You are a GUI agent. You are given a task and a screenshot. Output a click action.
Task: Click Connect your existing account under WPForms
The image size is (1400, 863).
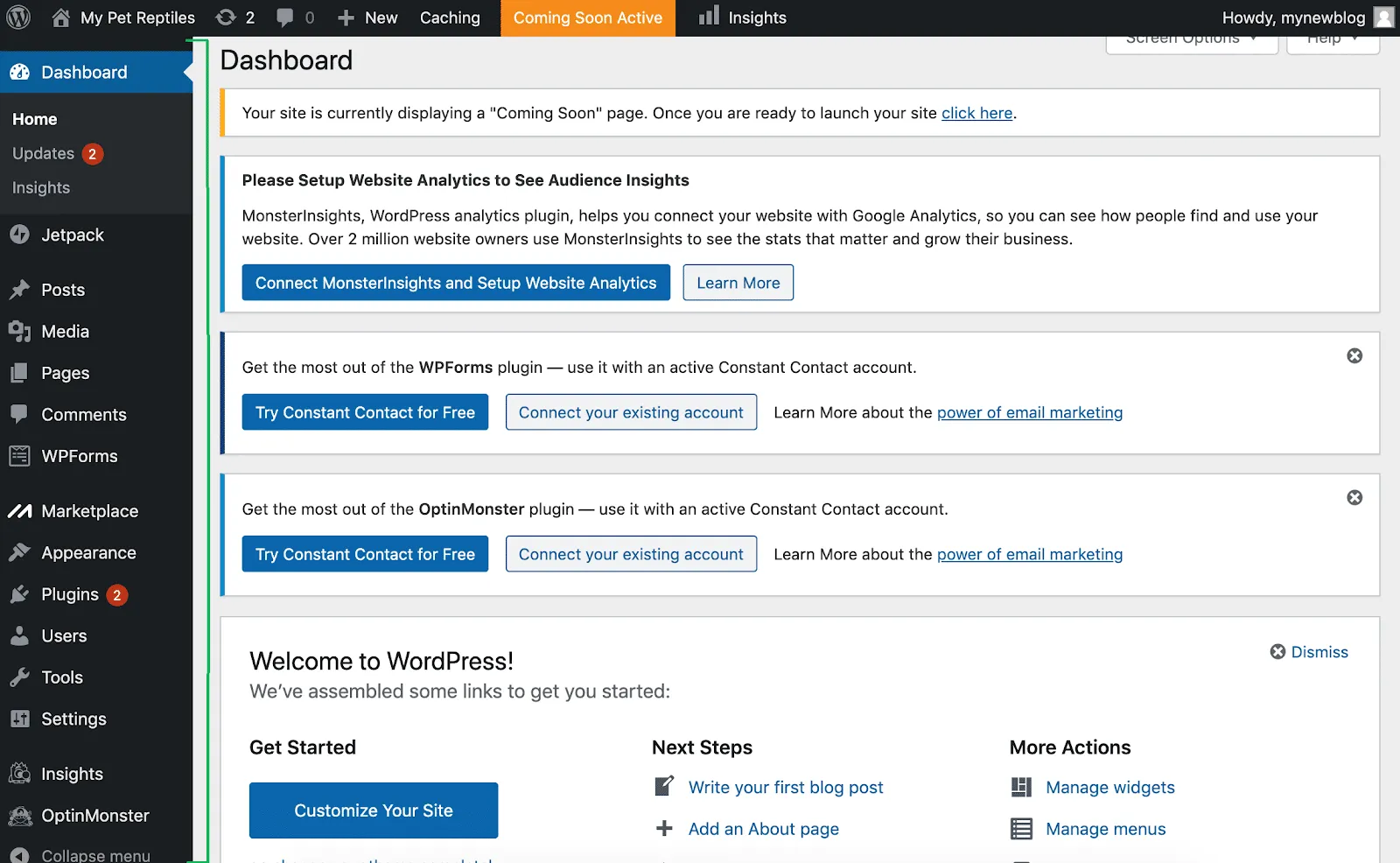pyautogui.click(x=631, y=412)
